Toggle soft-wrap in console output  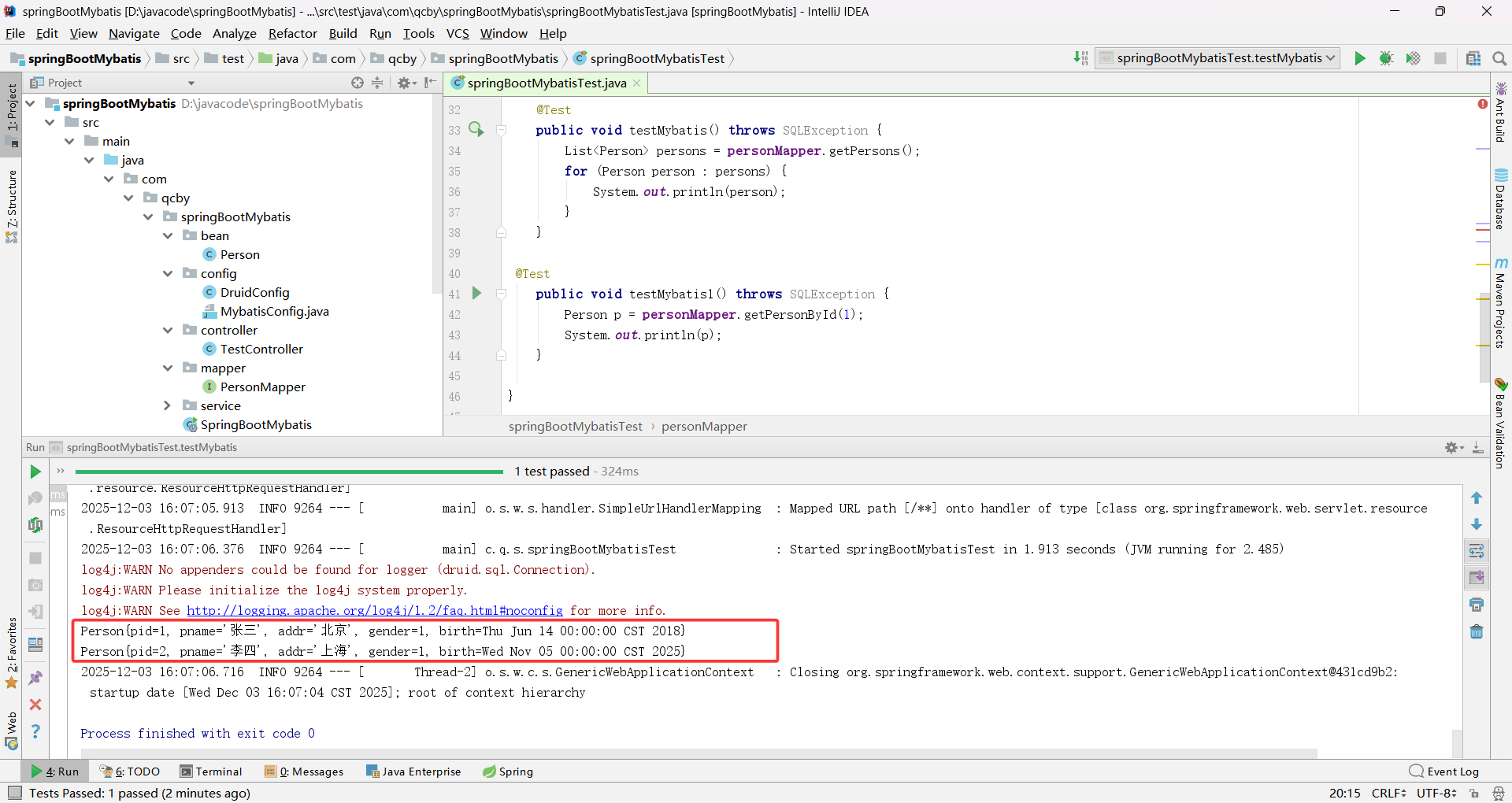[1477, 551]
